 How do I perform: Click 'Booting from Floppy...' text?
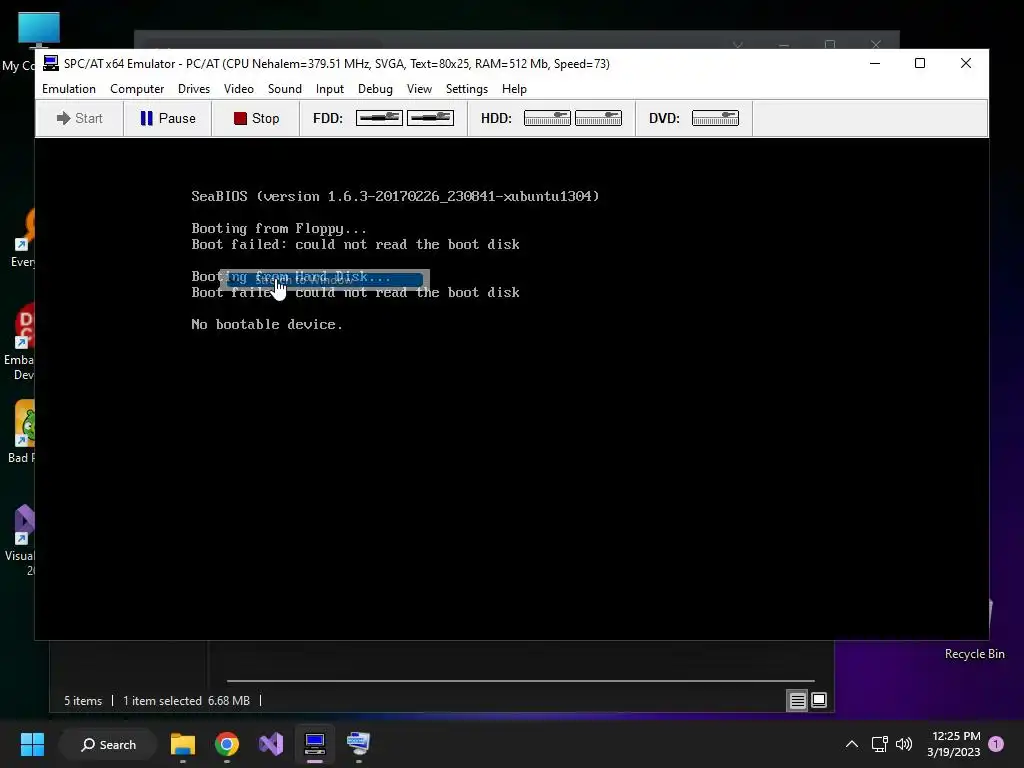tap(279, 229)
